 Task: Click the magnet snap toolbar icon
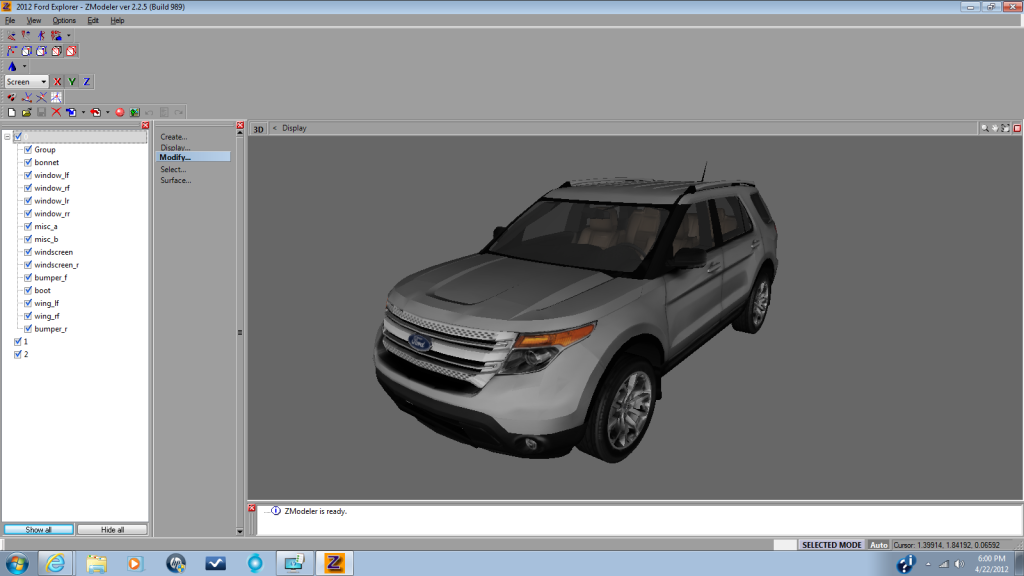coord(12,97)
